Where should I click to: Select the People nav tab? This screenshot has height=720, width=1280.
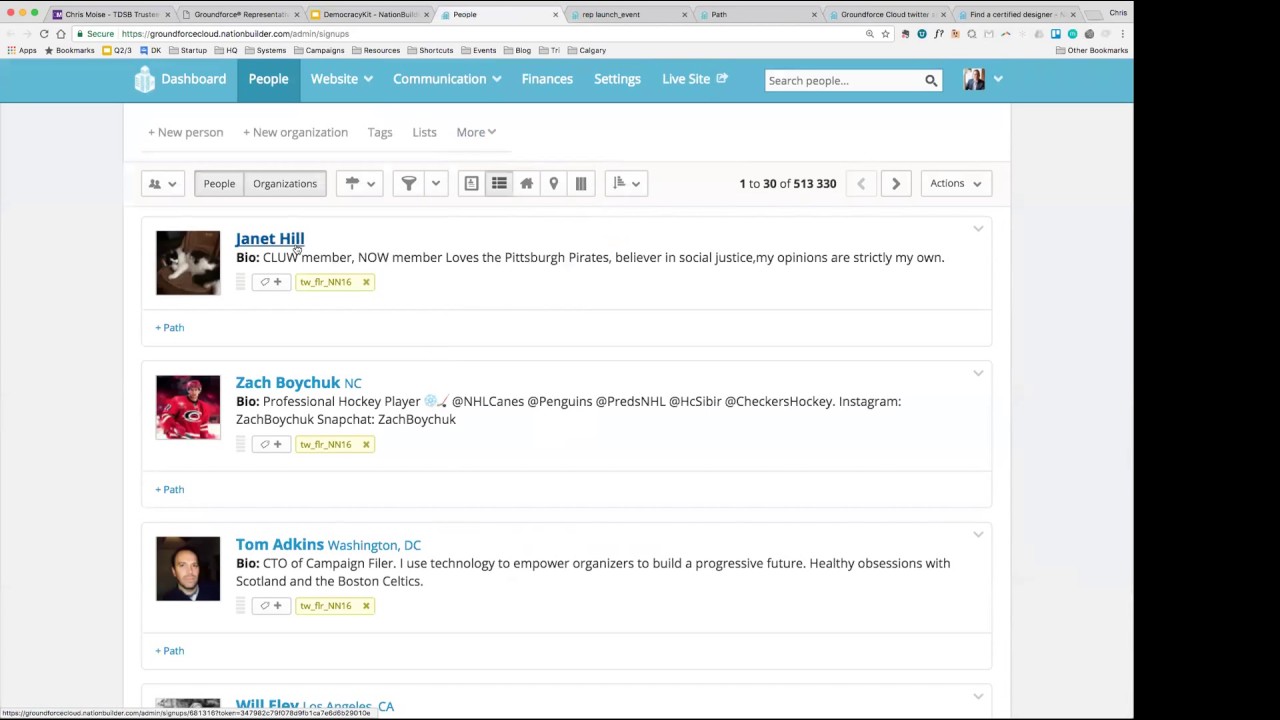point(268,79)
